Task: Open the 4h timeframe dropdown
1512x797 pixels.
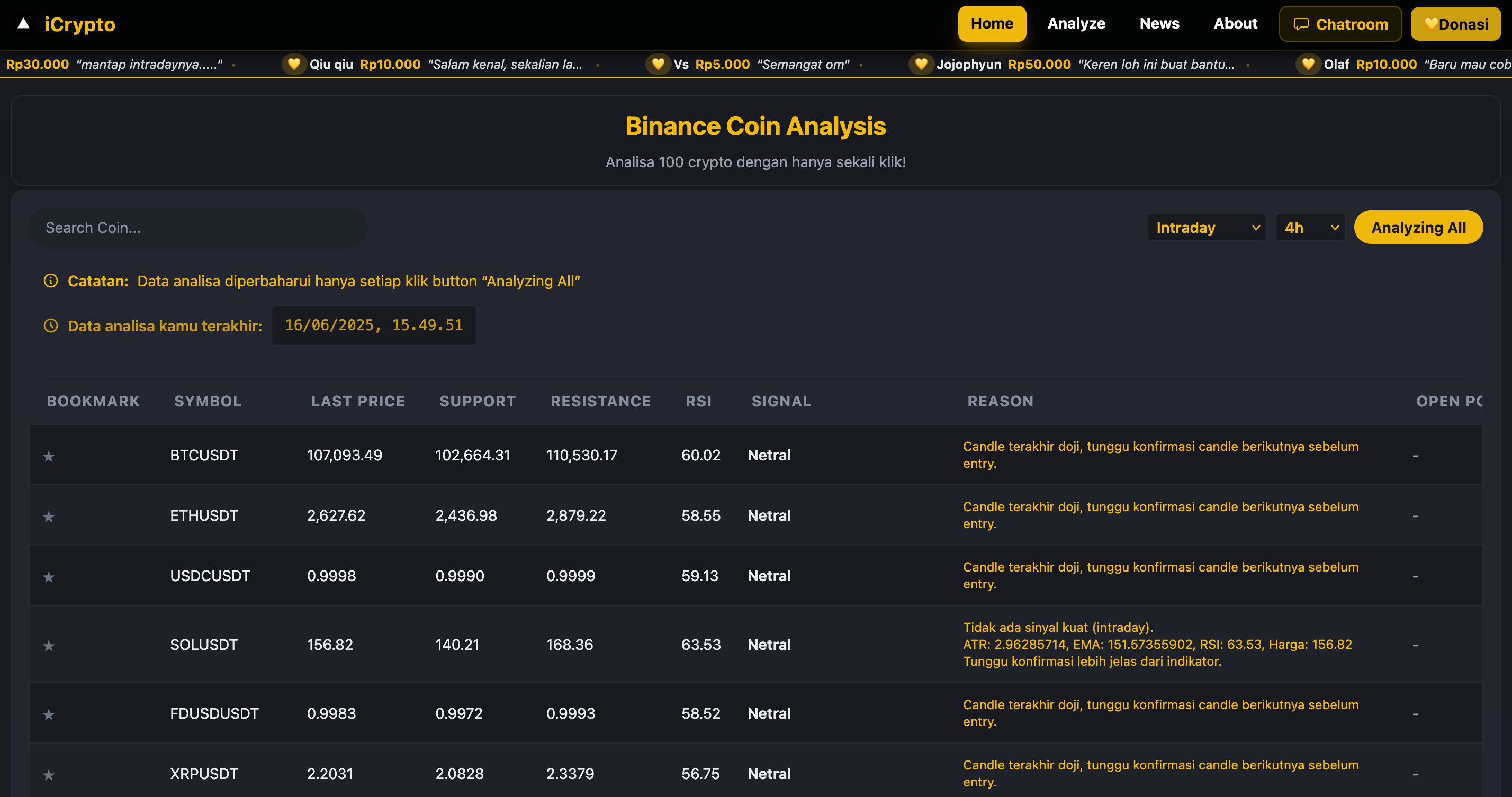Action: point(1310,227)
